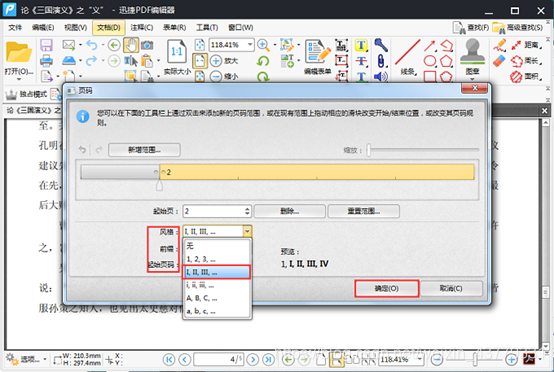554x372 pixels.
Task: Select the red arrow drawing tool
Action: [430, 45]
